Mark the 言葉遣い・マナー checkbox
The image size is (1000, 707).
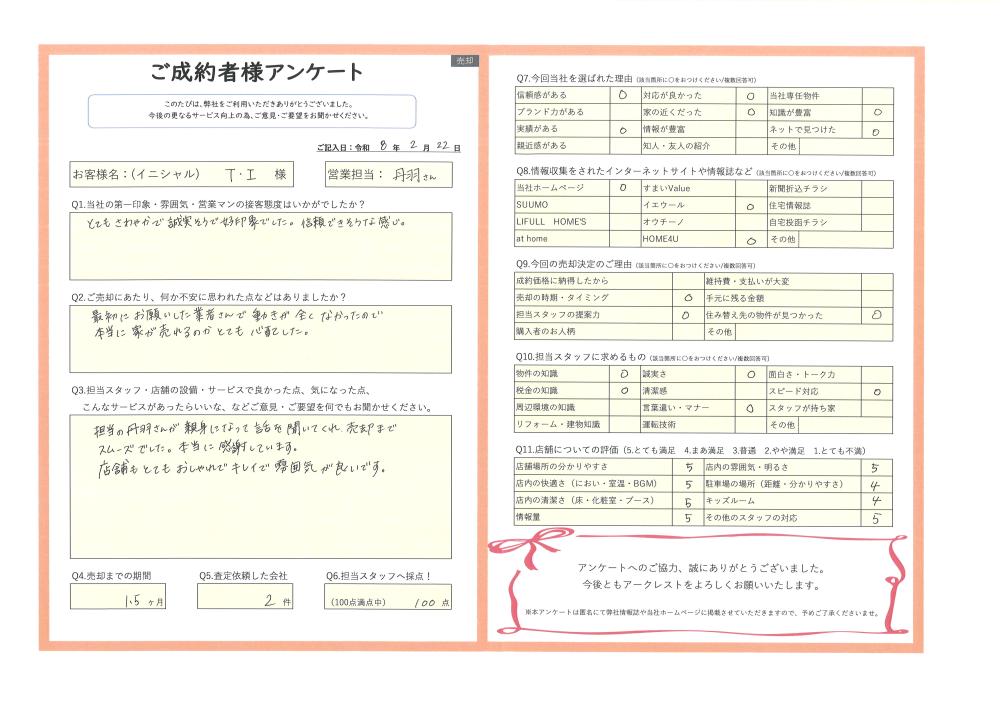coord(749,408)
